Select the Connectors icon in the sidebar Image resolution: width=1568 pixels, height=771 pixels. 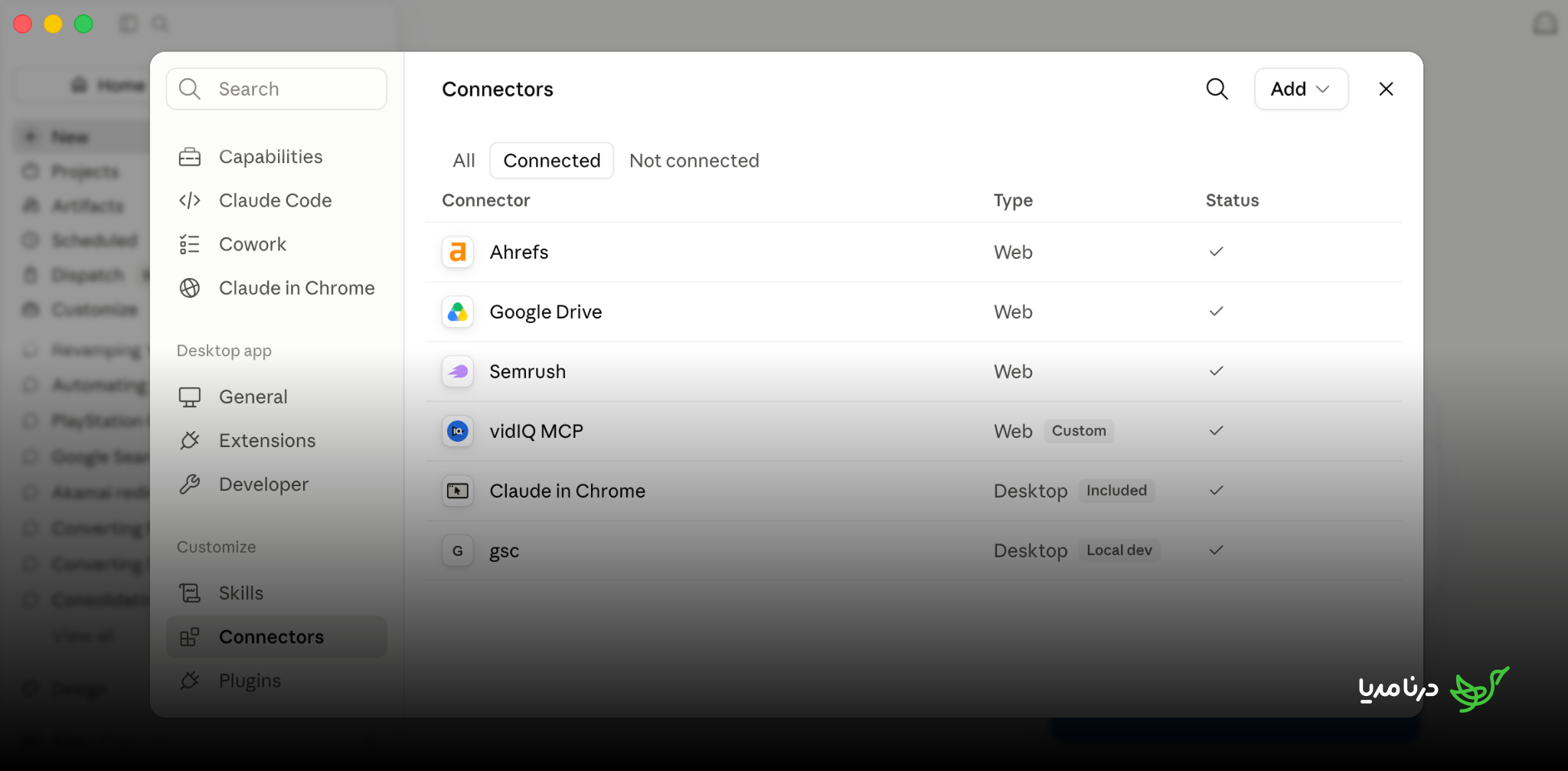click(x=190, y=636)
